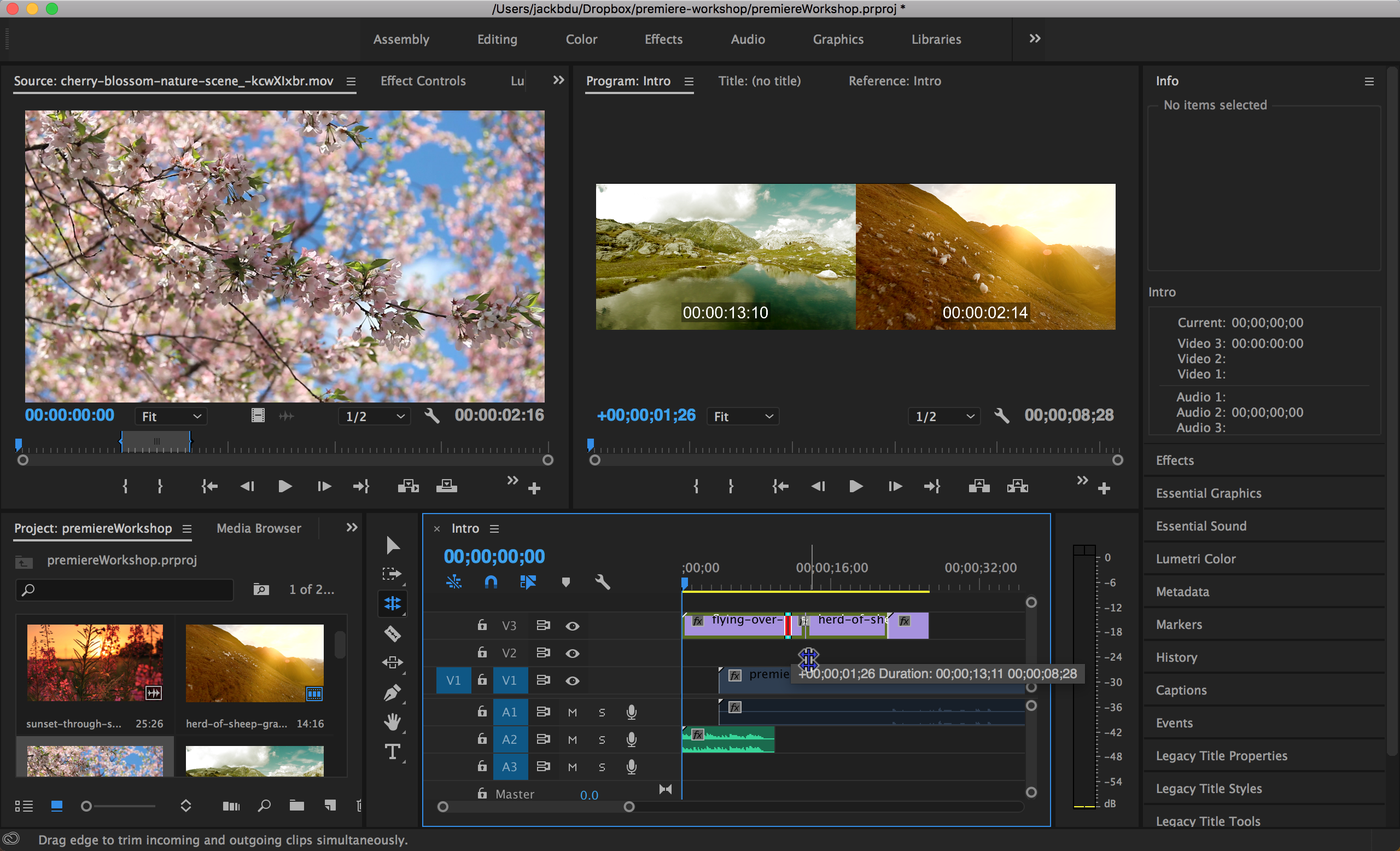Toggle track output visibility for V2
Screen dimensions: 1400x851
[x=572, y=652]
